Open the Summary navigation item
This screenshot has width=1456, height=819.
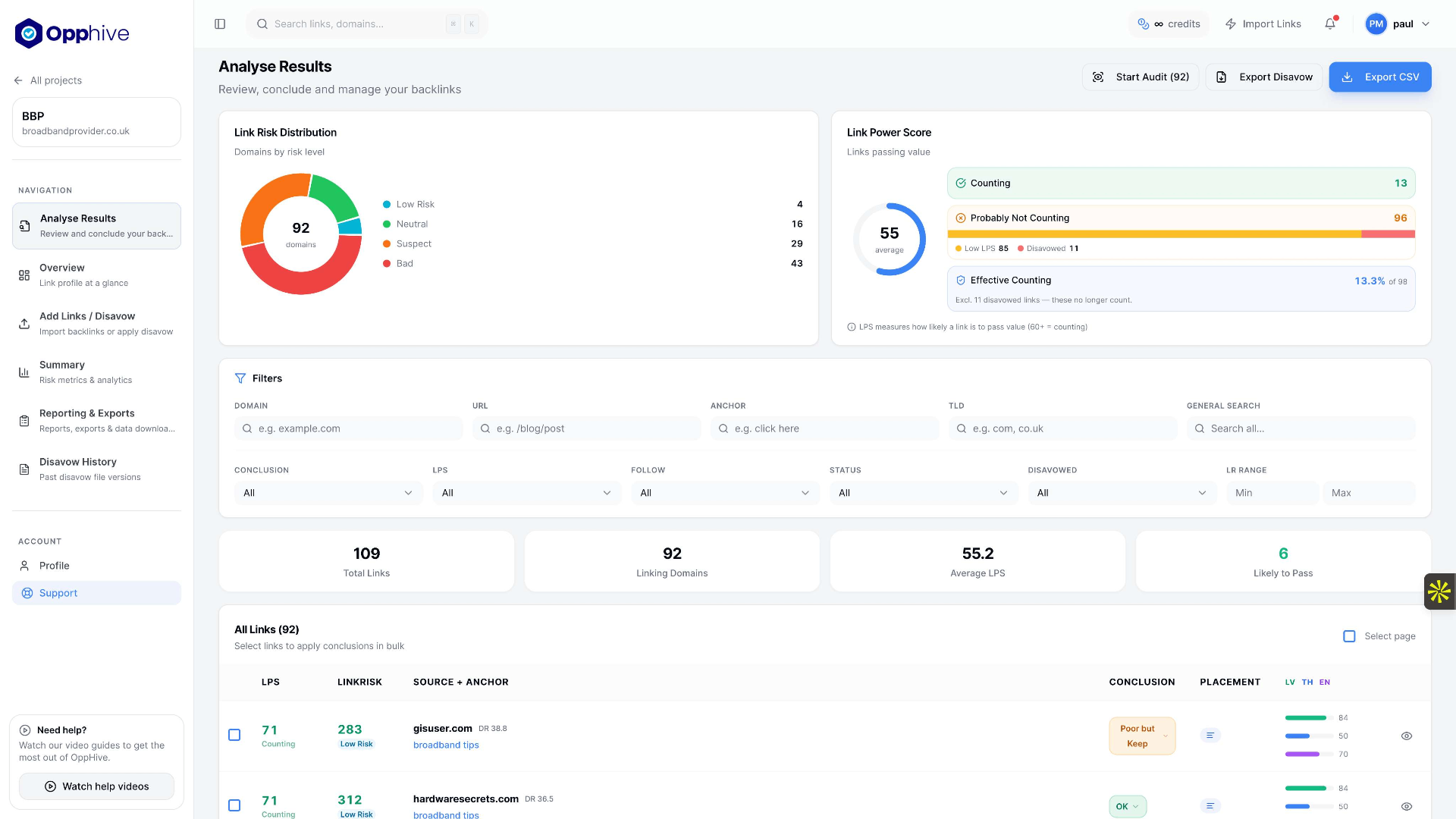click(x=96, y=372)
